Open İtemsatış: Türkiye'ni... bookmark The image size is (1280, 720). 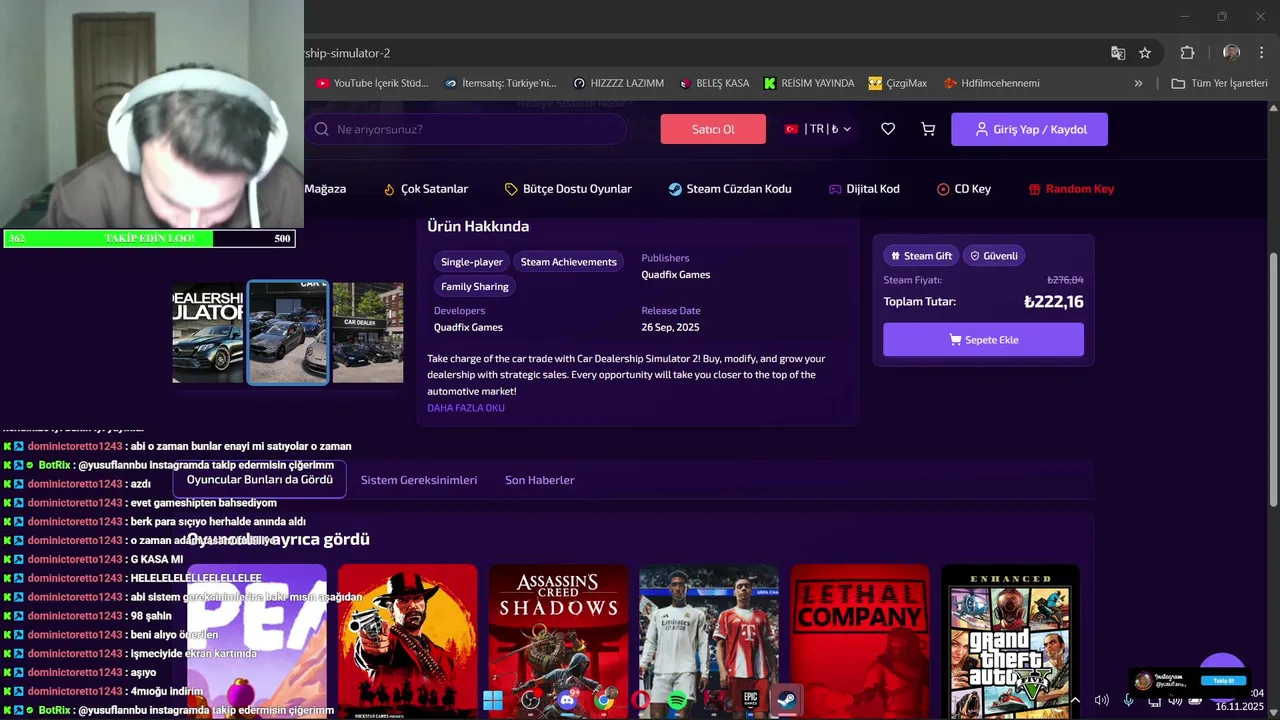[500, 83]
